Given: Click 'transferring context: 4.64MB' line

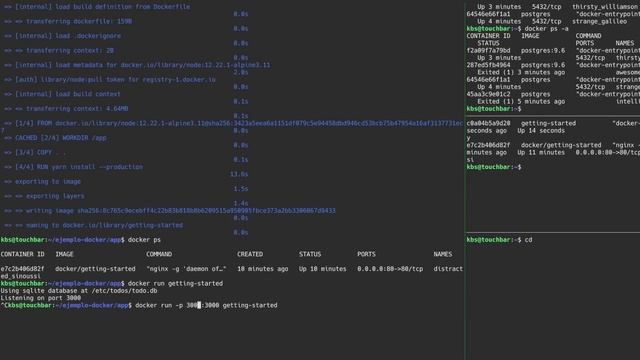Looking at the screenshot, I should (66, 109).
